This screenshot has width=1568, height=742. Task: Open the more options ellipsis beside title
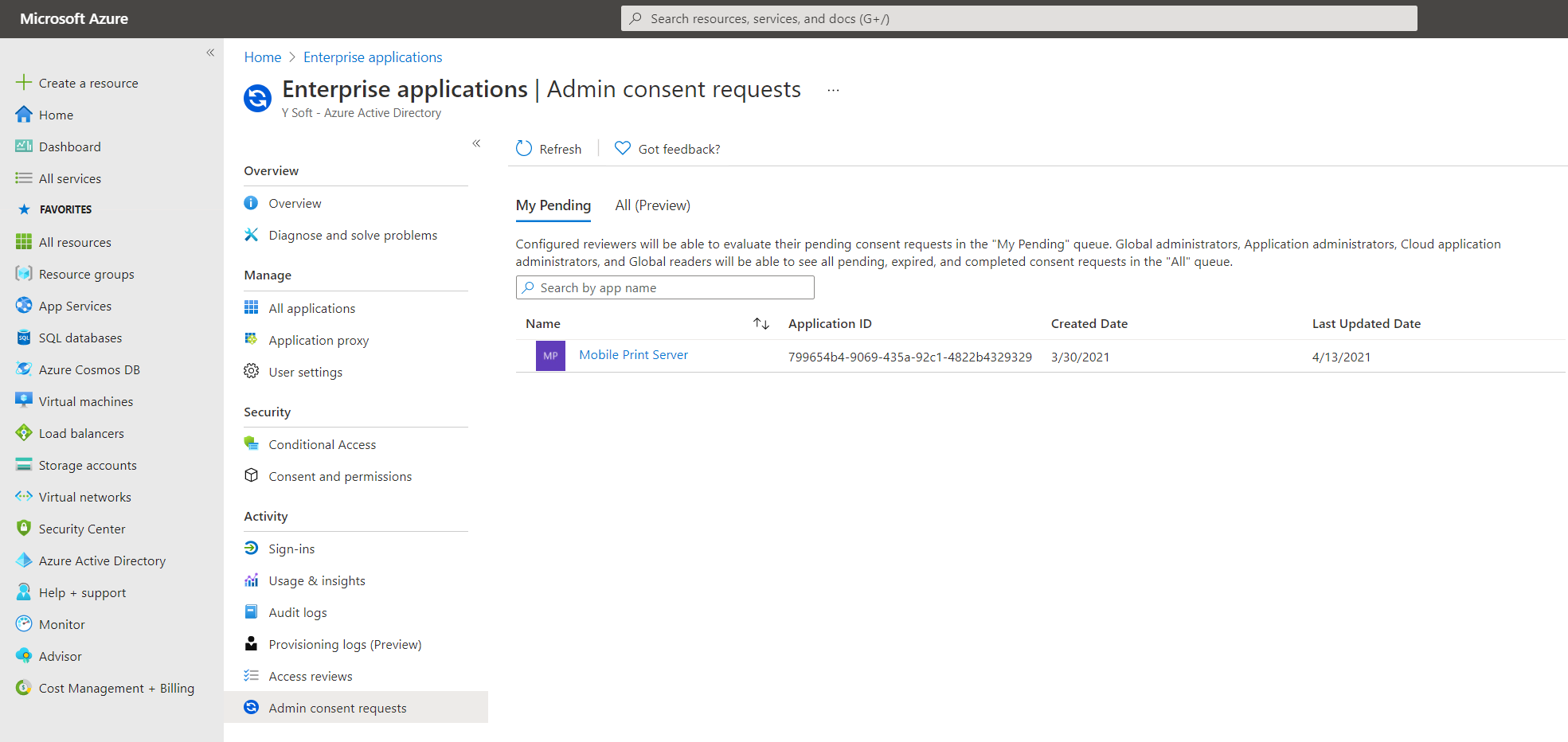[833, 90]
